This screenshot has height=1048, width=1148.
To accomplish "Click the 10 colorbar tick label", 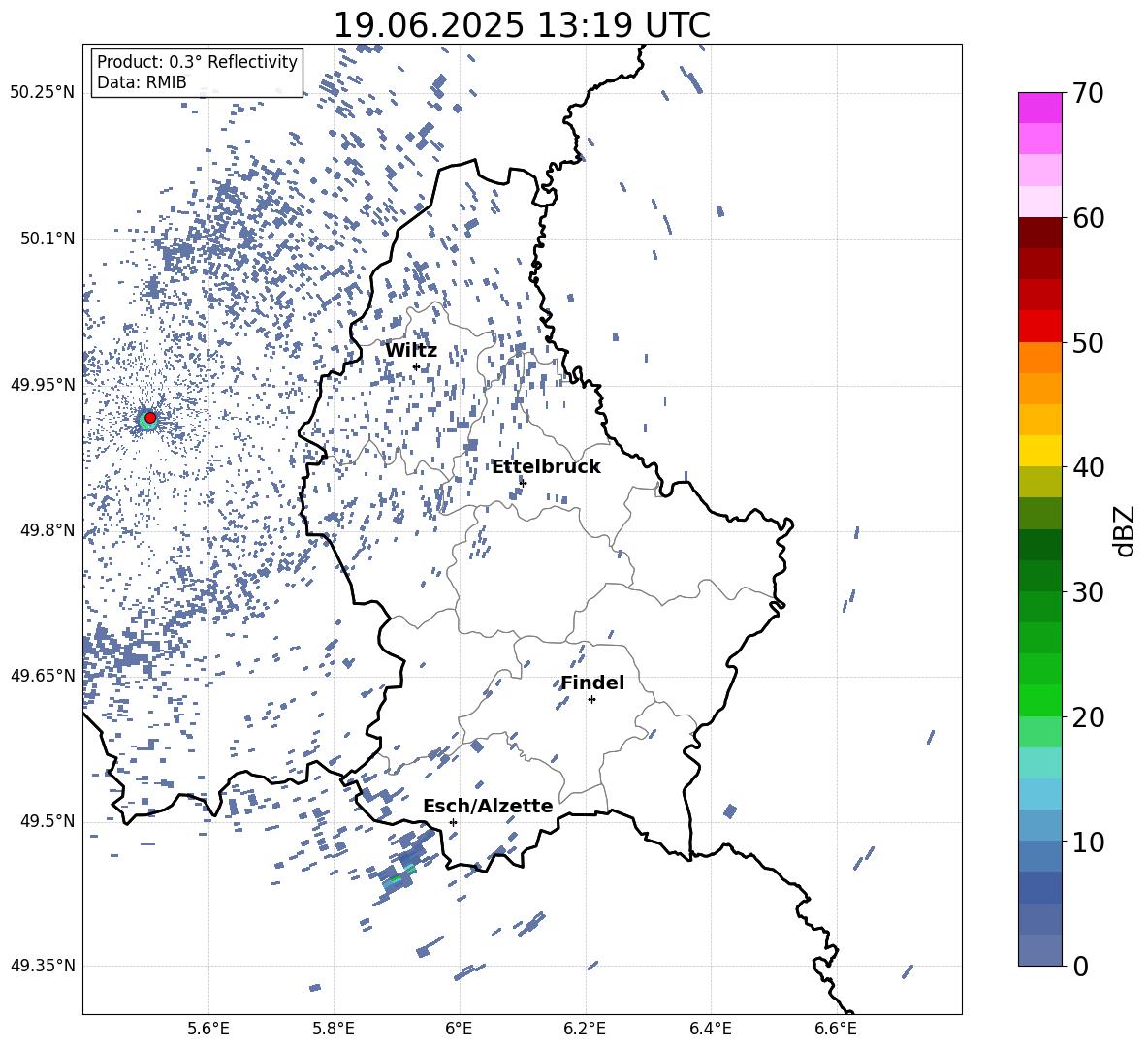I will point(1088,842).
